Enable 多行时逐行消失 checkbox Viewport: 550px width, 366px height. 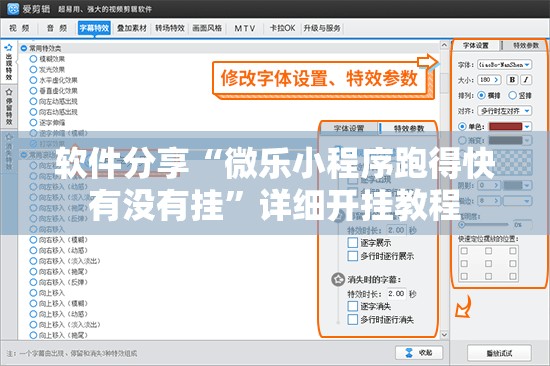tap(353, 319)
